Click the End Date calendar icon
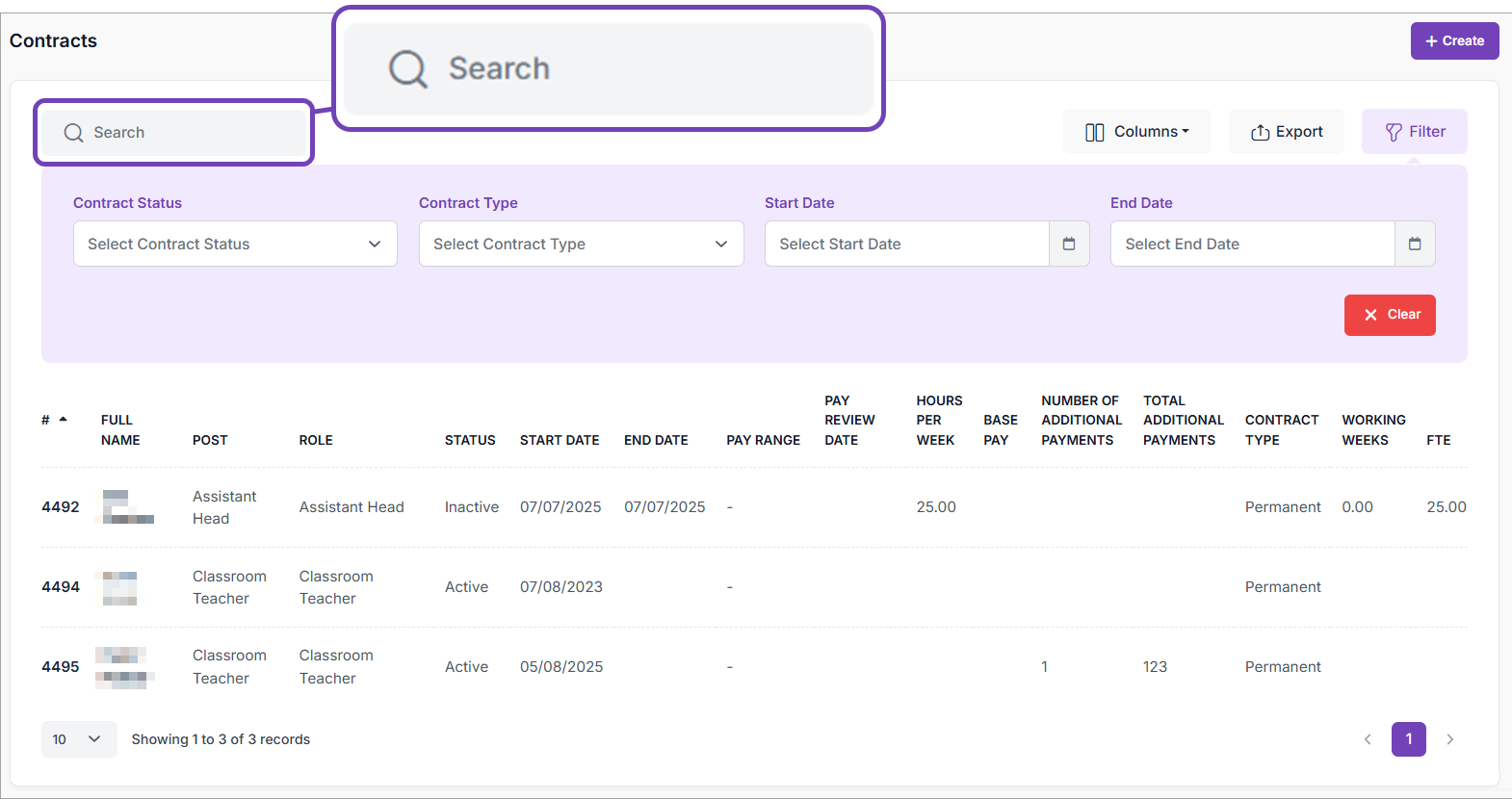The width and height of the screenshot is (1512, 799). [x=1415, y=244]
